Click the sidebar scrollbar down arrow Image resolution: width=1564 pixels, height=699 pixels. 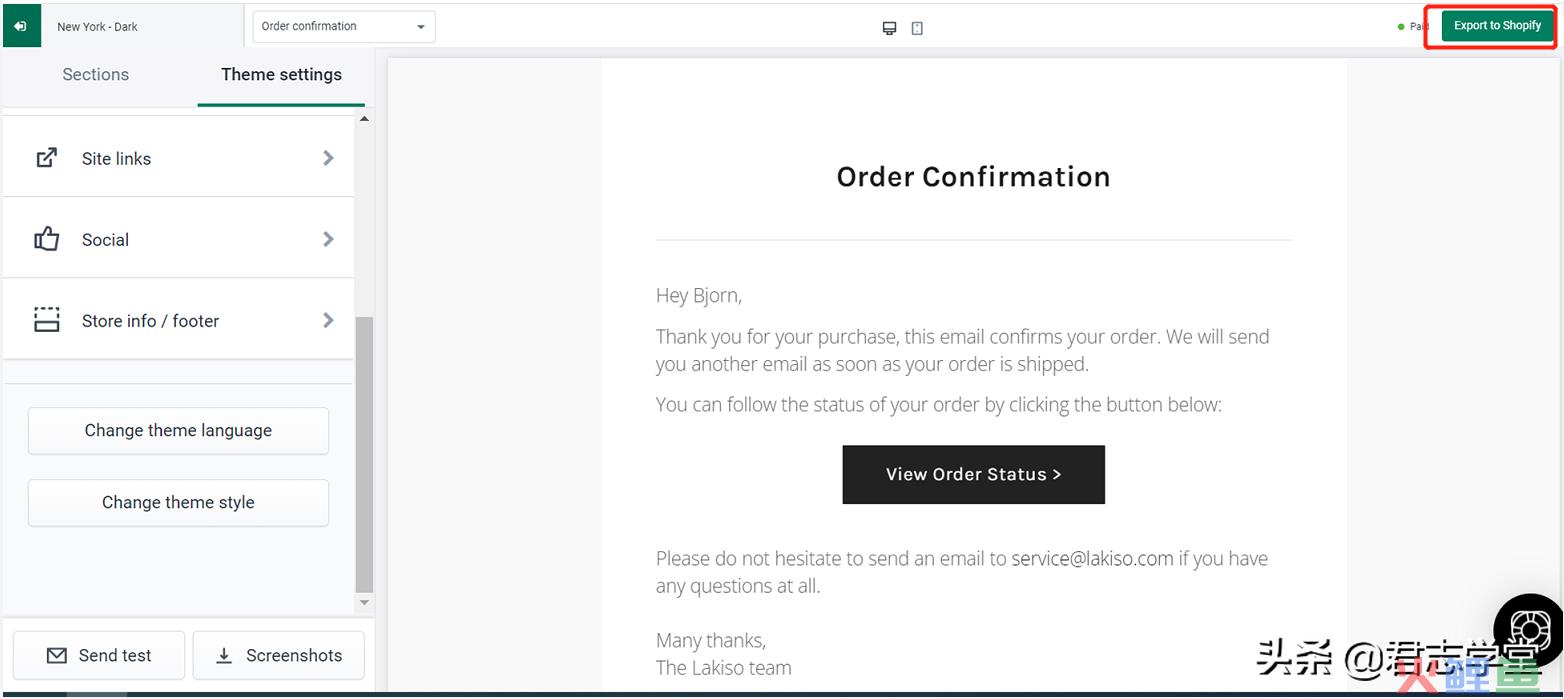[364, 602]
